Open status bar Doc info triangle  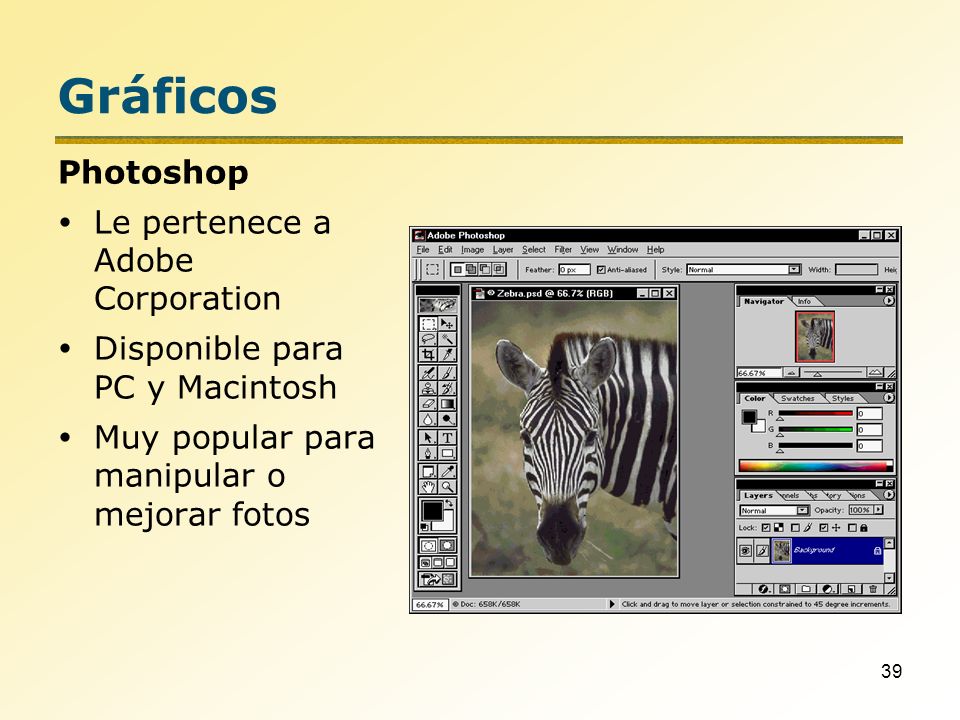pyautogui.click(x=612, y=604)
